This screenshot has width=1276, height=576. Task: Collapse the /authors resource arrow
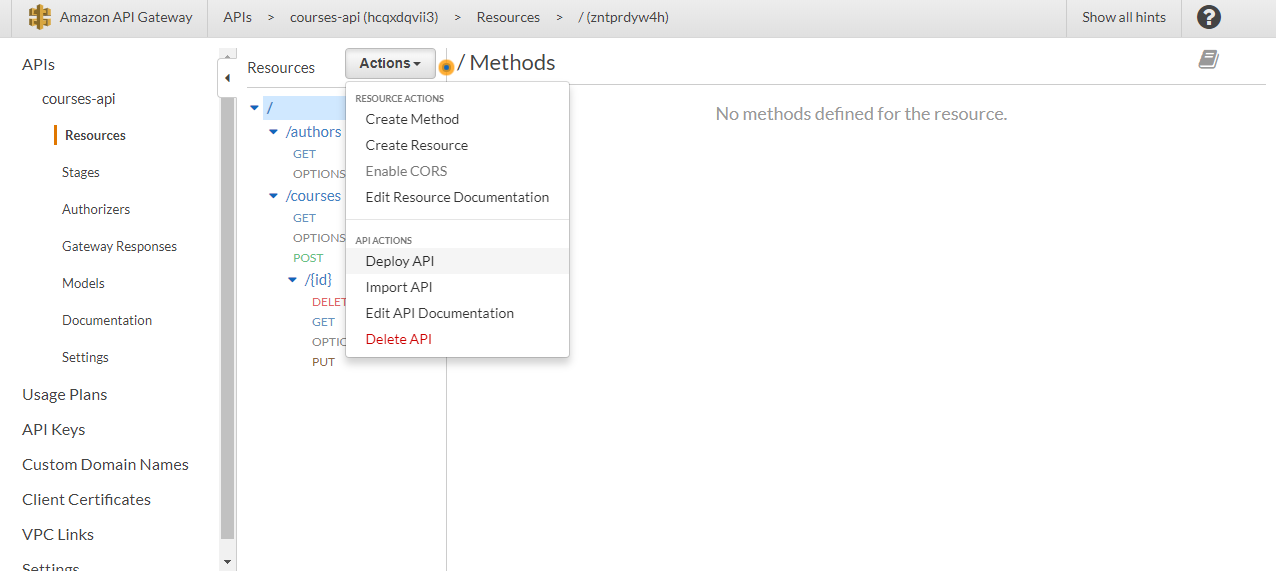[273, 132]
